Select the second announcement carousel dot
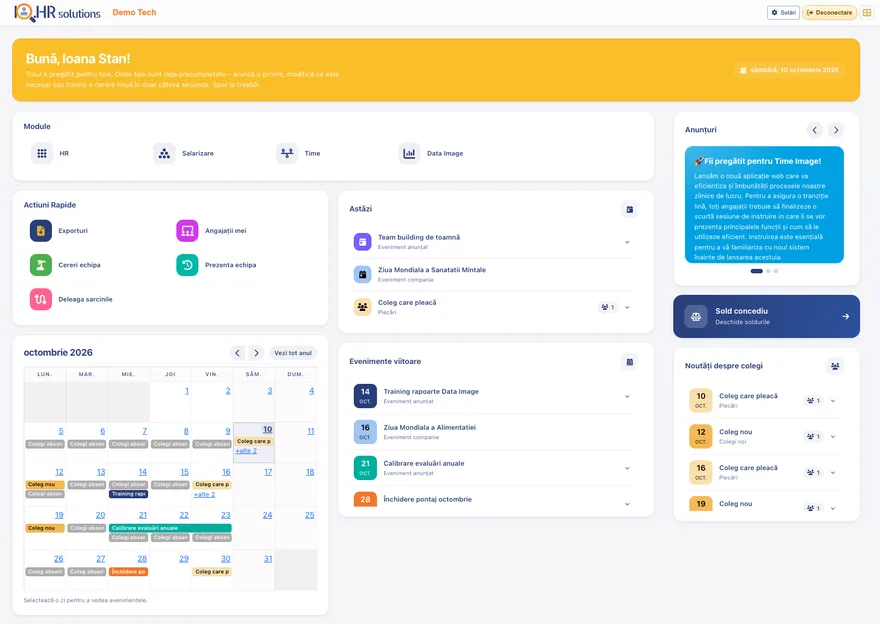This screenshot has width=880, height=624. coord(768,271)
